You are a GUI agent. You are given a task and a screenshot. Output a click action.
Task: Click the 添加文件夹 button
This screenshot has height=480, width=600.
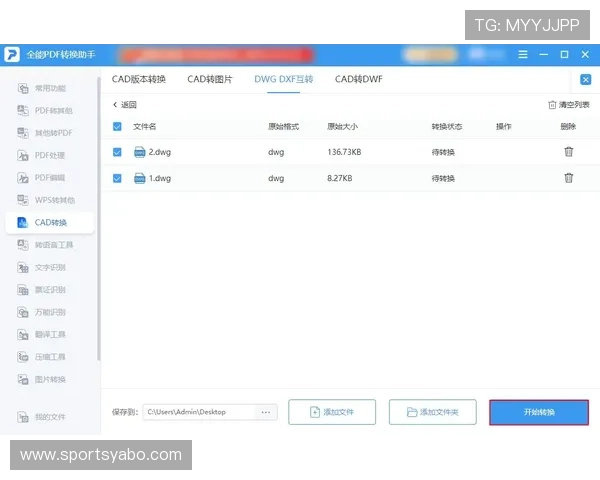click(x=432, y=412)
